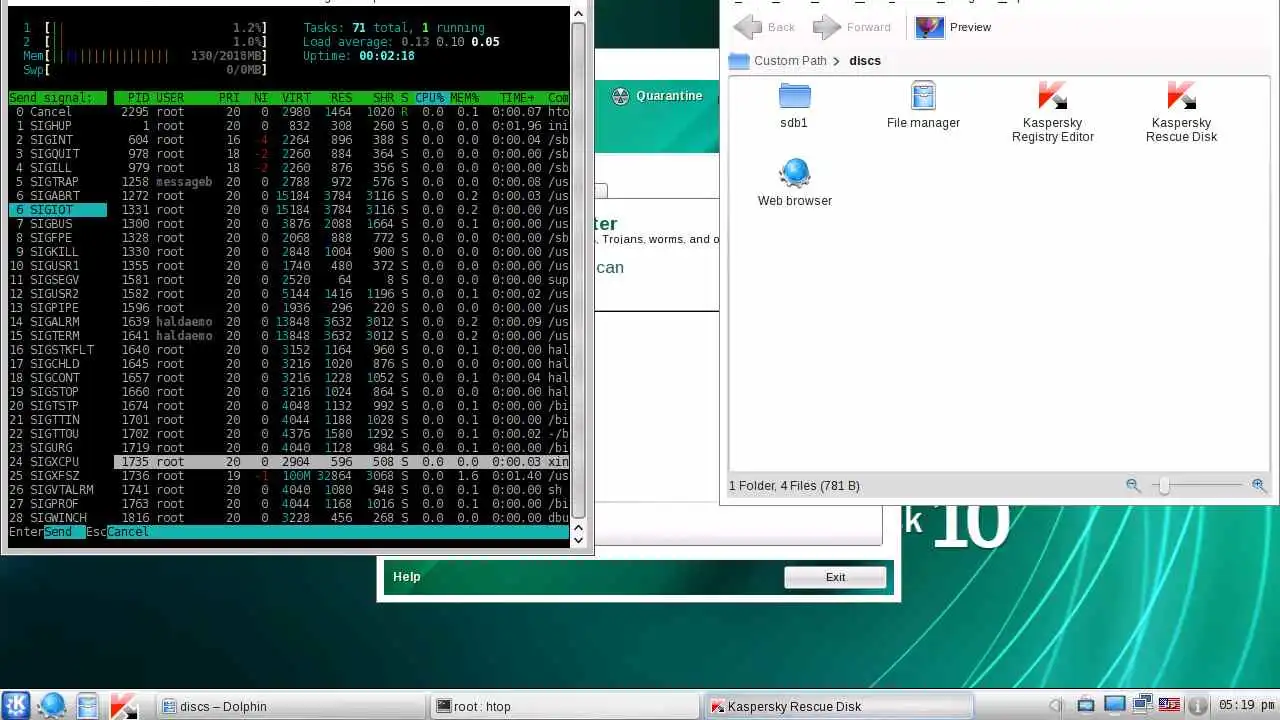
Task: Select SIGWINCH in htop signal list
Action: click(57, 518)
